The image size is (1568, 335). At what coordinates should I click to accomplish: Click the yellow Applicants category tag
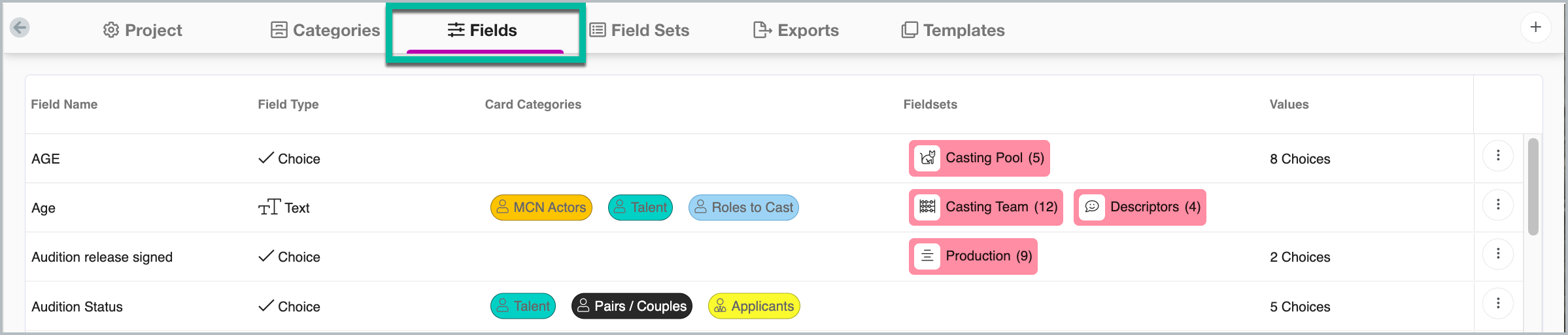[x=754, y=306]
